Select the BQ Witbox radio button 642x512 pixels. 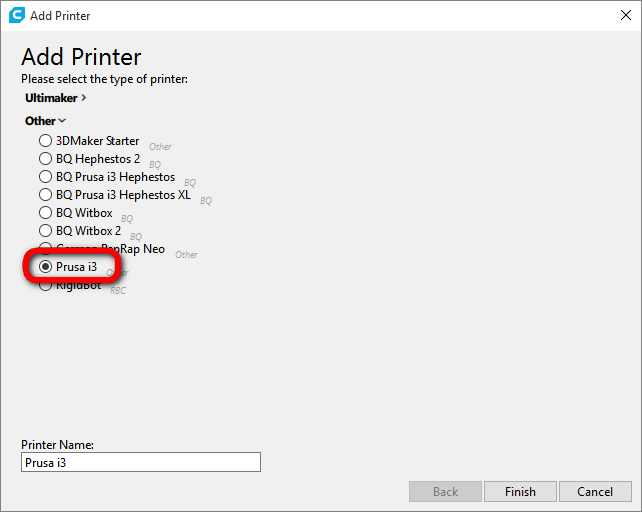[x=46, y=213]
